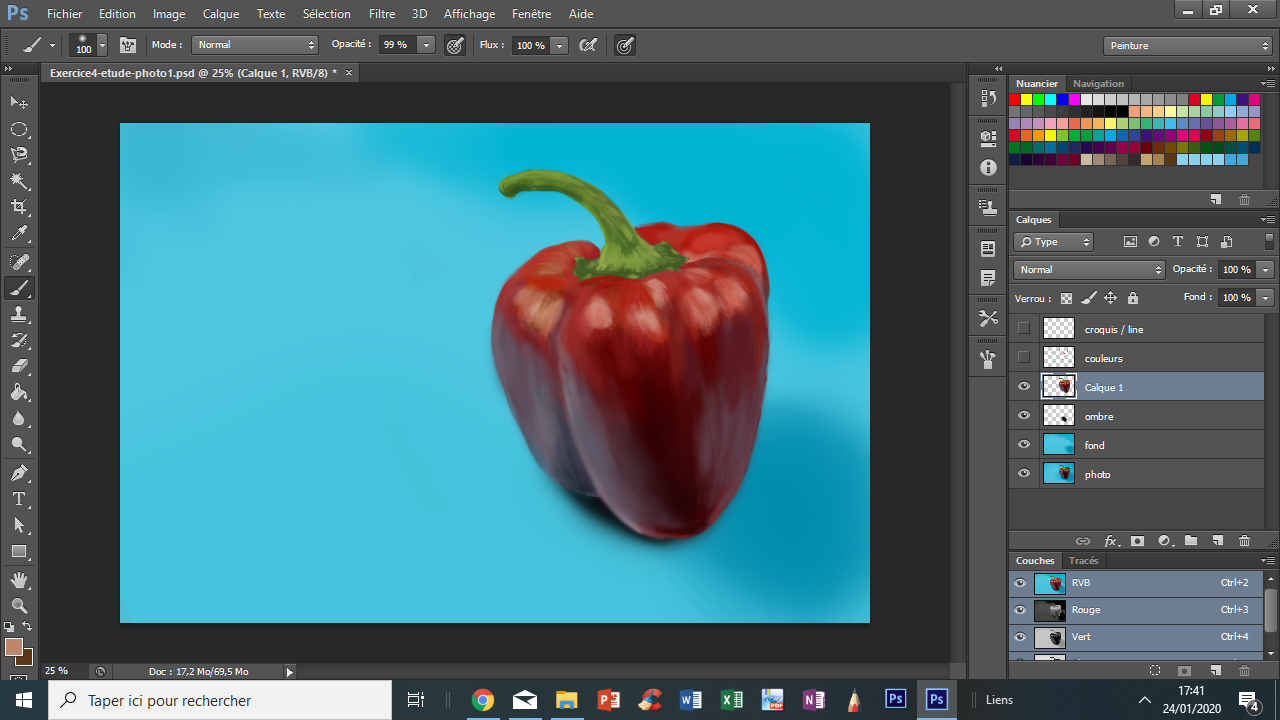
Task: Delete selected swatch using the trash button
Action: tap(1244, 199)
